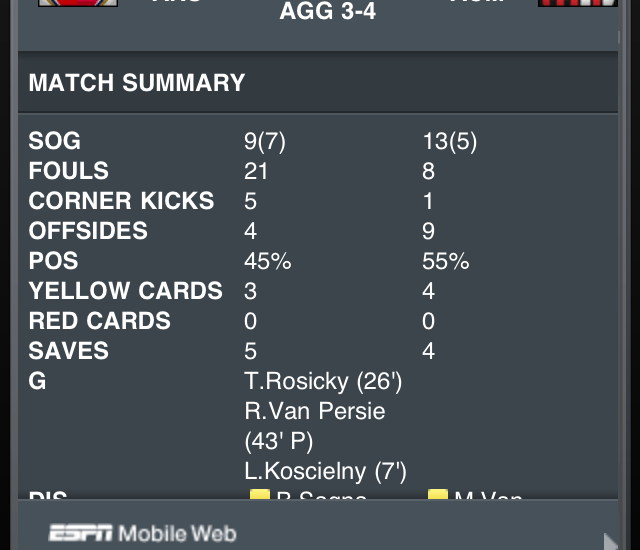This screenshot has height=550, width=640.
Task: Click L.Koscielny (7') goal entry
Action: click(x=325, y=471)
